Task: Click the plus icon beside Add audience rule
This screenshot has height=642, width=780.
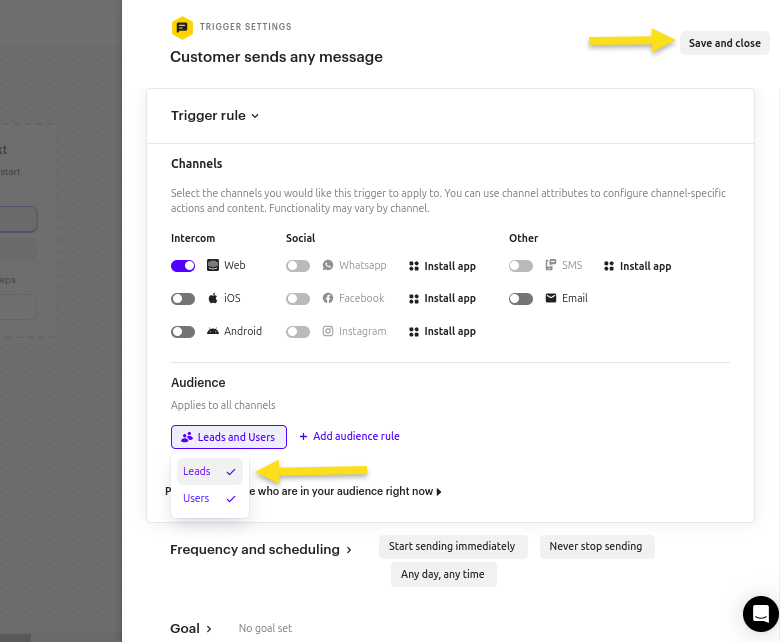Action: [303, 436]
